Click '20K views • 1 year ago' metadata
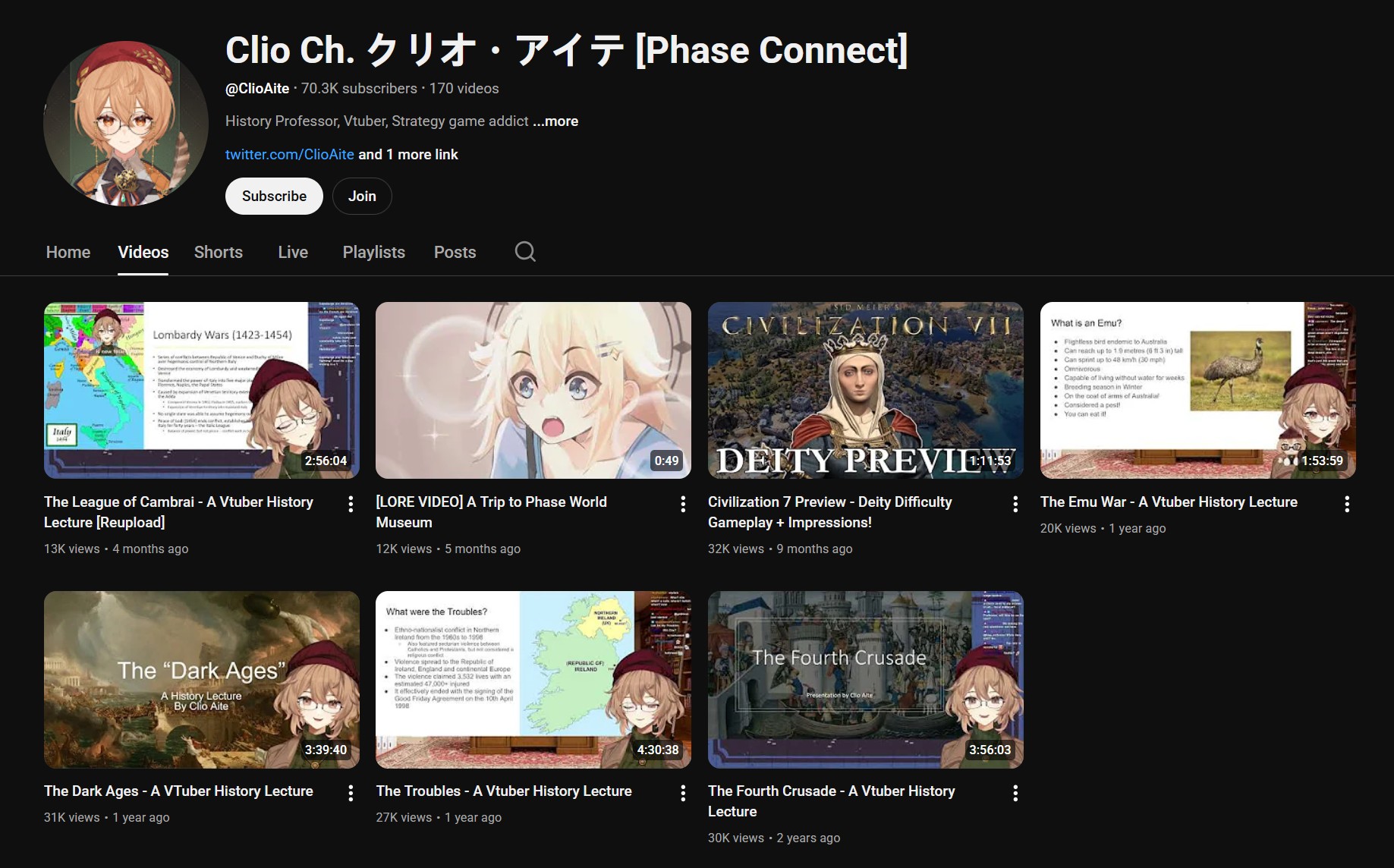Screen dimensions: 1394x868 [1103, 528]
